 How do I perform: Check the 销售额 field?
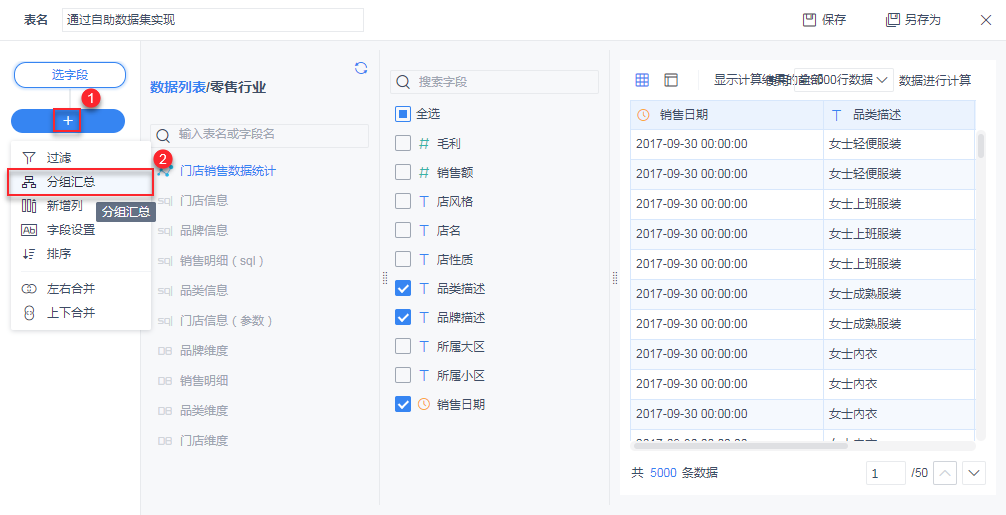[403, 173]
